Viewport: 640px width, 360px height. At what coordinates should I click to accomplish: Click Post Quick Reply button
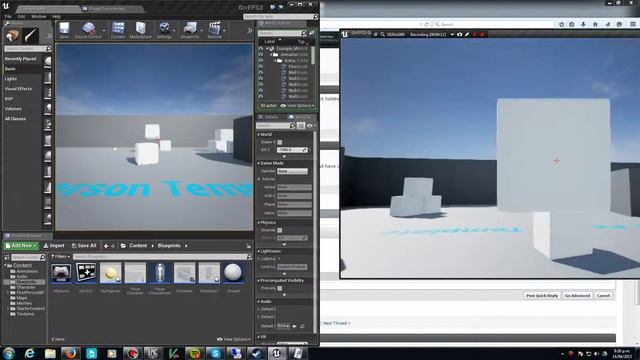coord(542,296)
